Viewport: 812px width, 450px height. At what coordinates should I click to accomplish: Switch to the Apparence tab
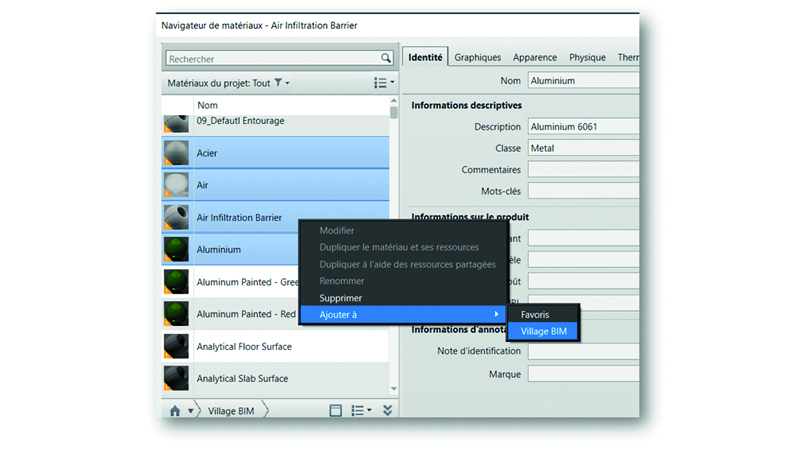[x=535, y=57]
